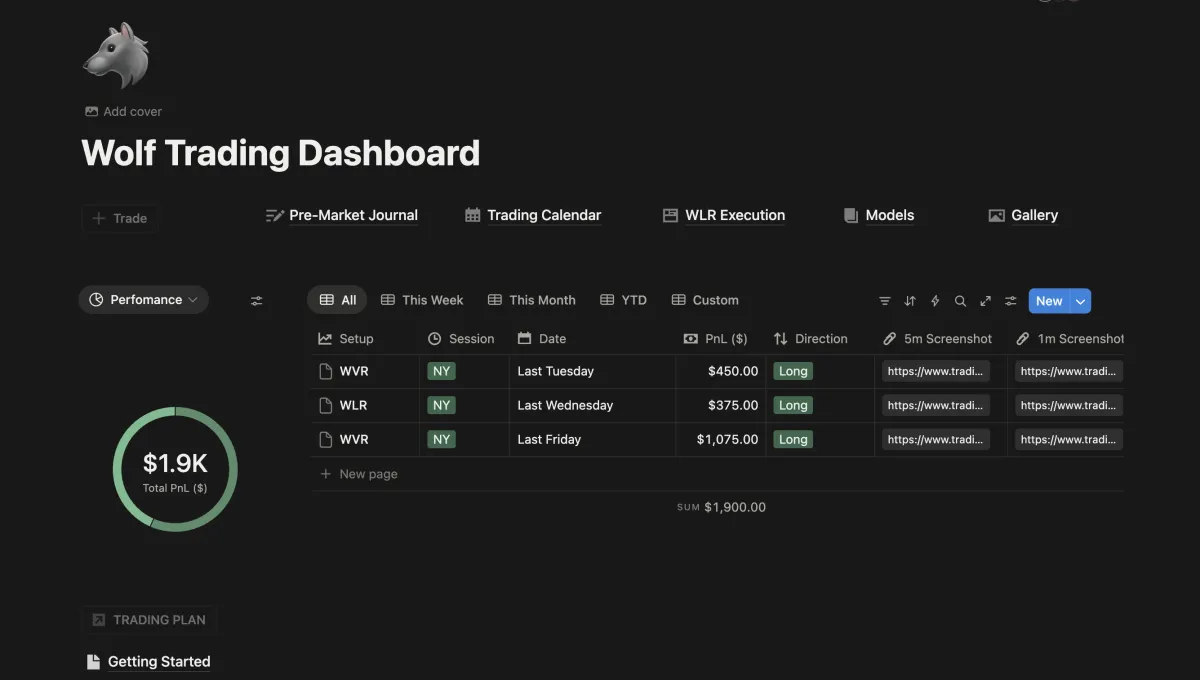This screenshot has width=1200, height=680.
Task: Select the YTD view tab
Action: click(x=624, y=300)
